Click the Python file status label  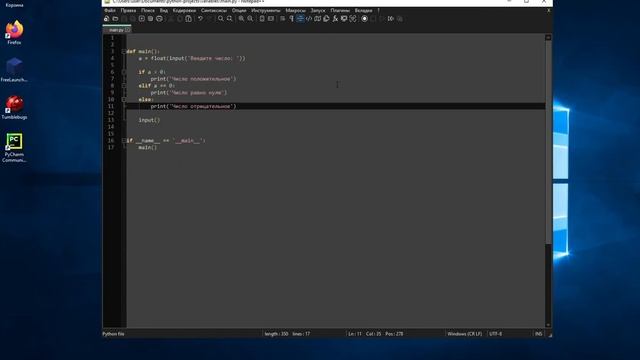coord(113,334)
